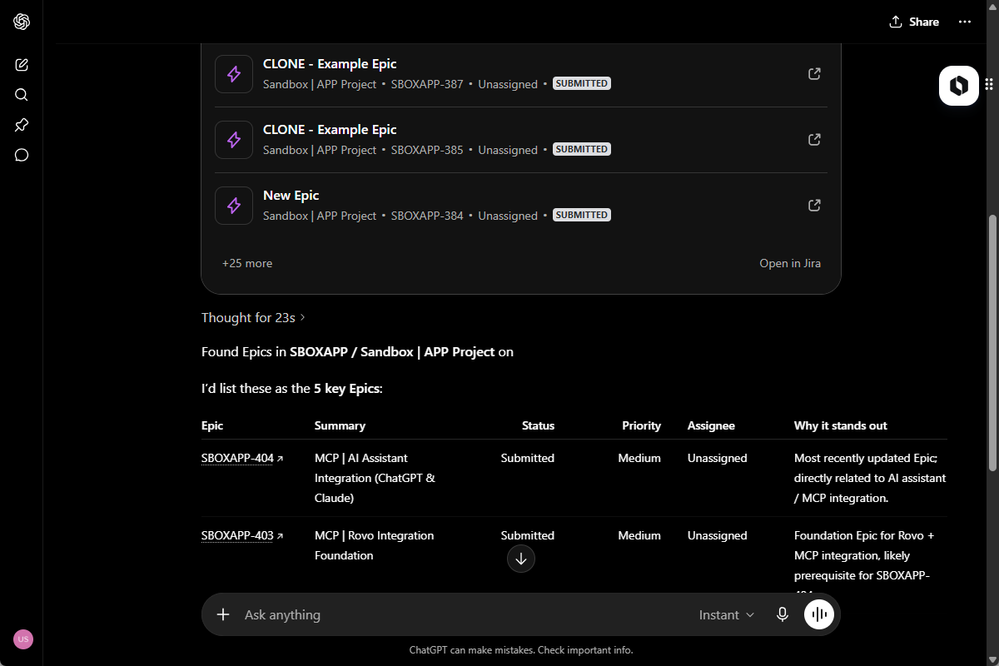Click the plus attach icon in the composer
The height and width of the screenshot is (666, 999).
(x=223, y=614)
